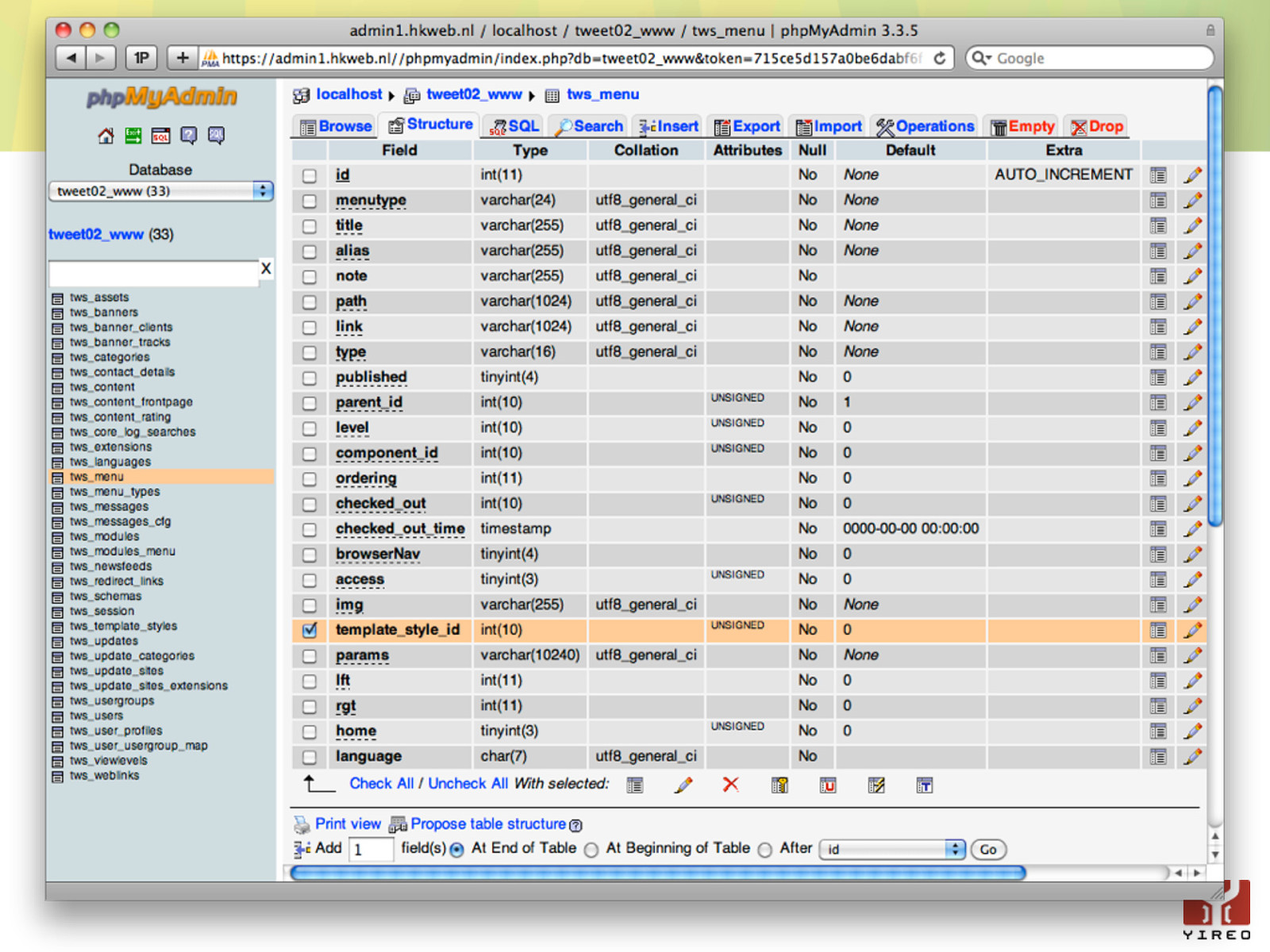Browse distinct values of parent_id

click(x=1159, y=403)
